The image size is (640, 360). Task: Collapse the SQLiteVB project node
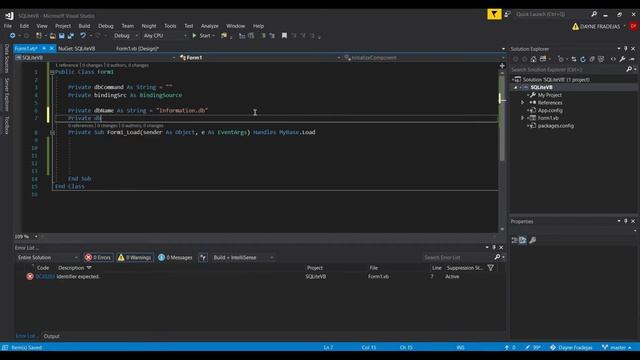pyautogui.click(x=516, y=87)
